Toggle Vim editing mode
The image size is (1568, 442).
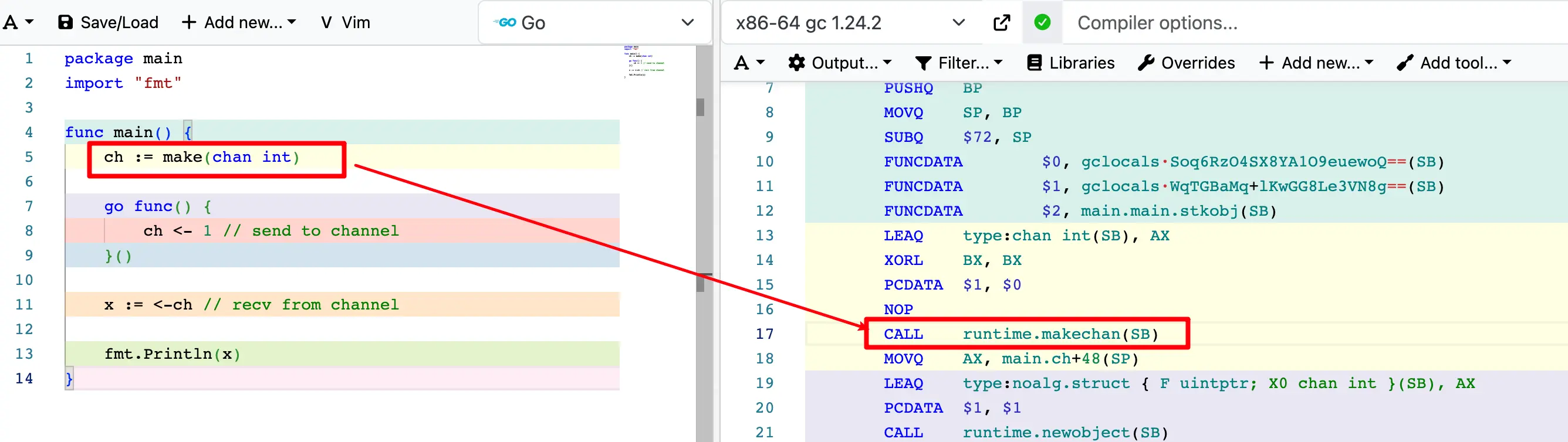[x=345, y=22]
